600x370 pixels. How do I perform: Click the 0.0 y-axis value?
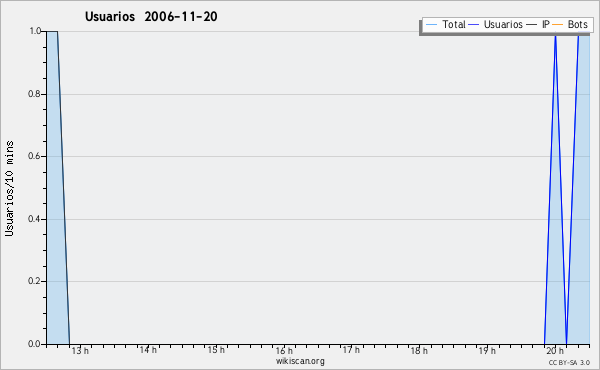(x=34, y=344)
